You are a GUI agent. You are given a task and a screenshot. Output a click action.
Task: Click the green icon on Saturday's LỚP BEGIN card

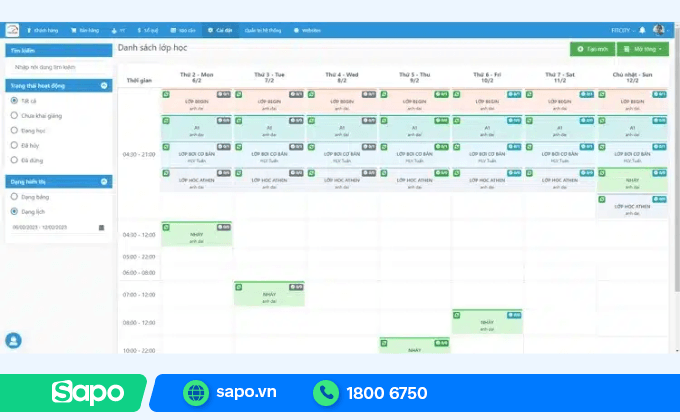(529, 94)
